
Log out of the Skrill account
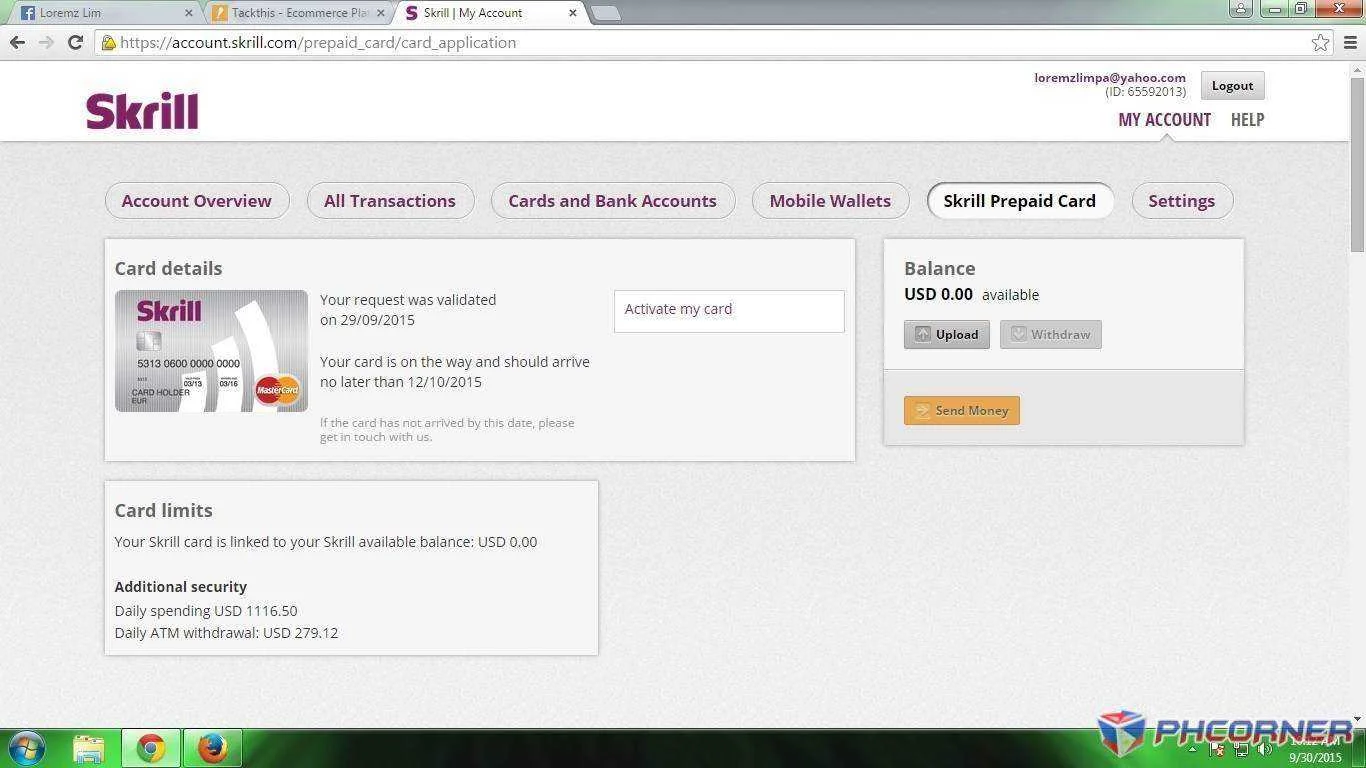1232,86
